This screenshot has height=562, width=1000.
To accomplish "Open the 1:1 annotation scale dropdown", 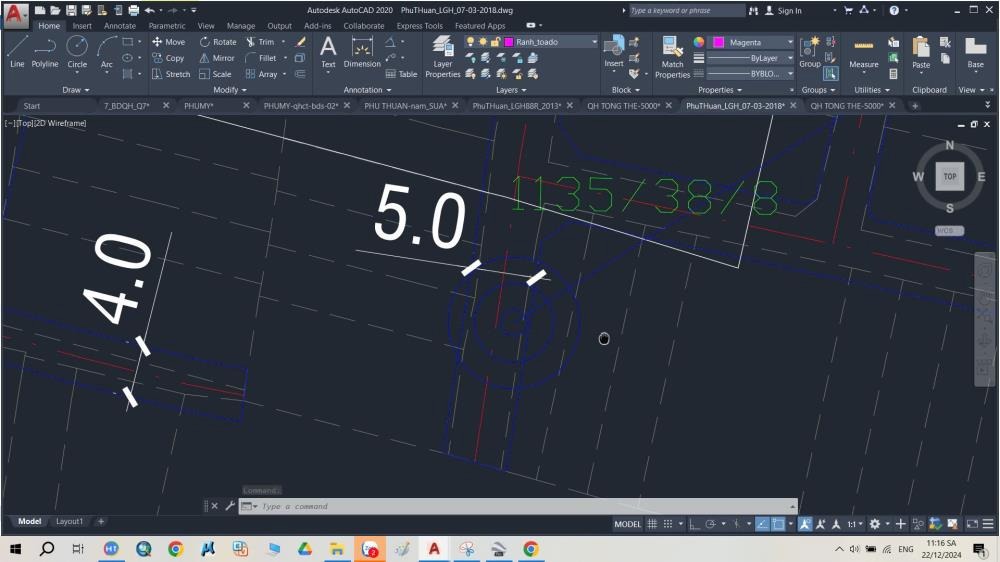I will (x=855, y=524).
